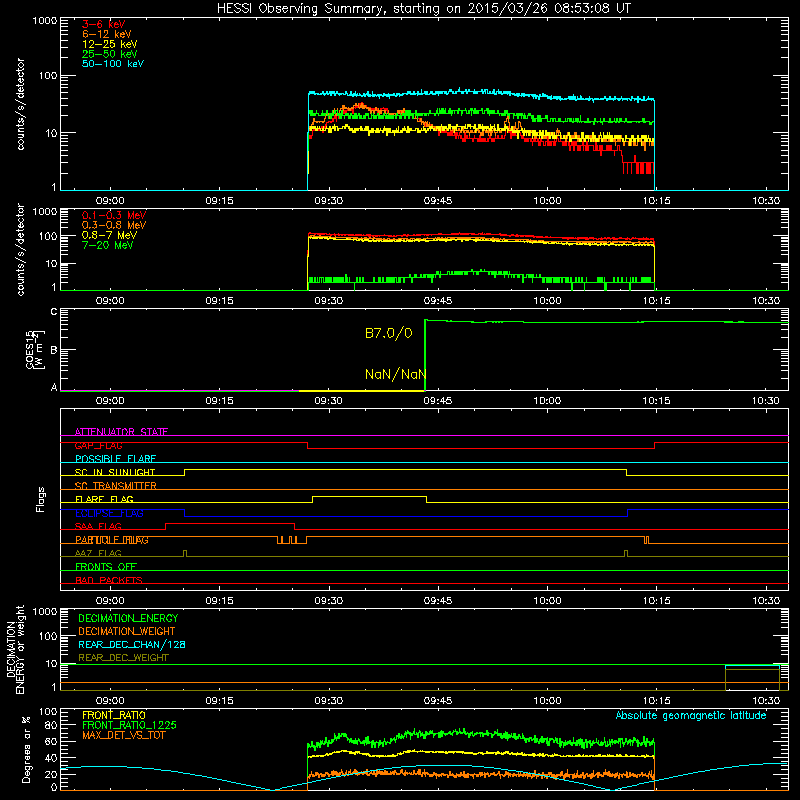Click the "09:30" time label under Flags panel
The image size is (800, 800).
[329, 601]
